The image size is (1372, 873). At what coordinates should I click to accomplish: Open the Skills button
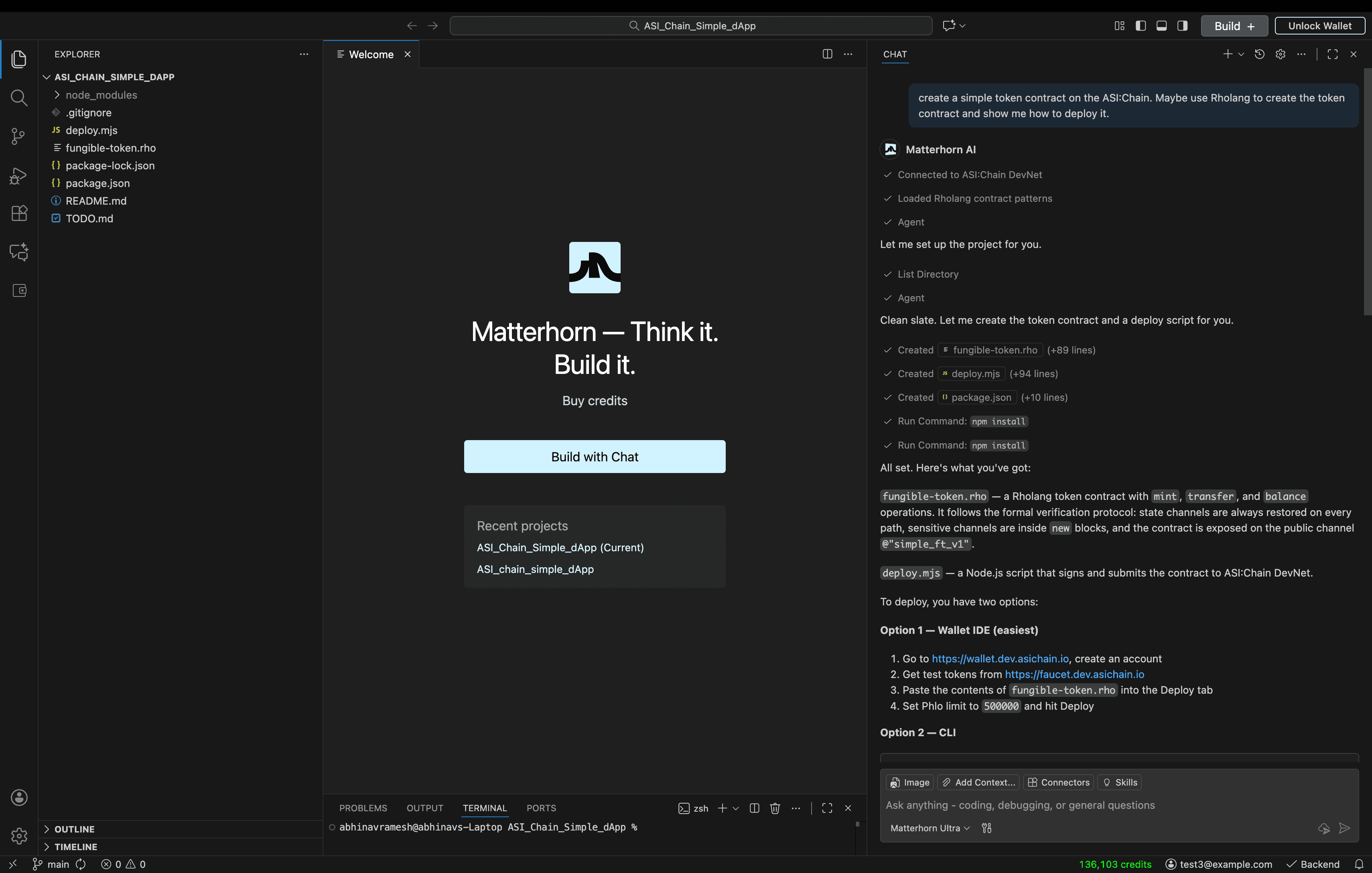pyautogui.click(x=1120, y=782)
